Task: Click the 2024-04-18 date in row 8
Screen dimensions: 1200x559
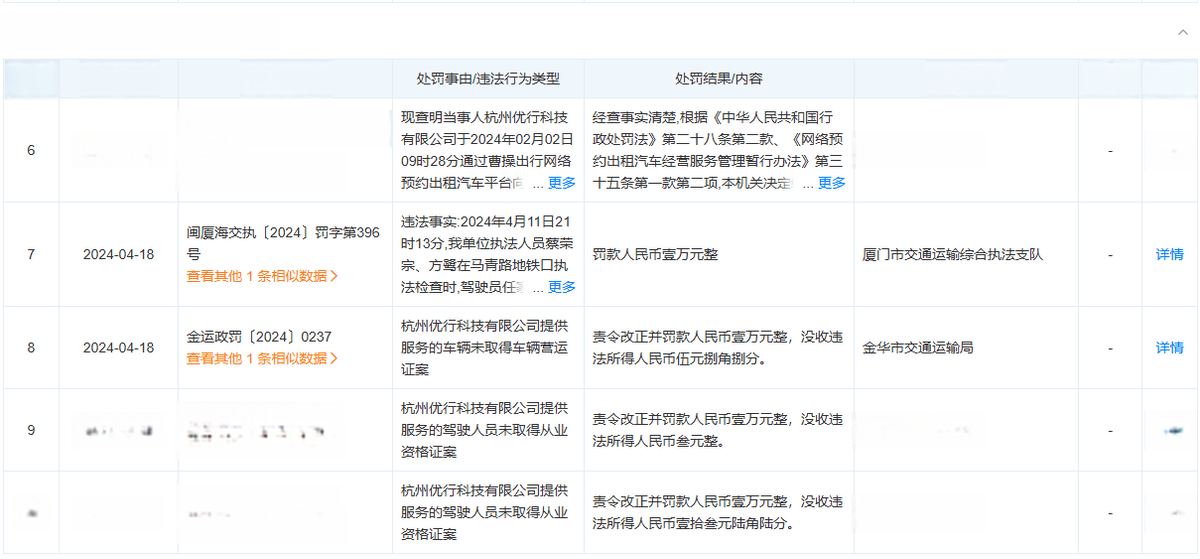Action: pyautogui.click(x=119, y=348)
